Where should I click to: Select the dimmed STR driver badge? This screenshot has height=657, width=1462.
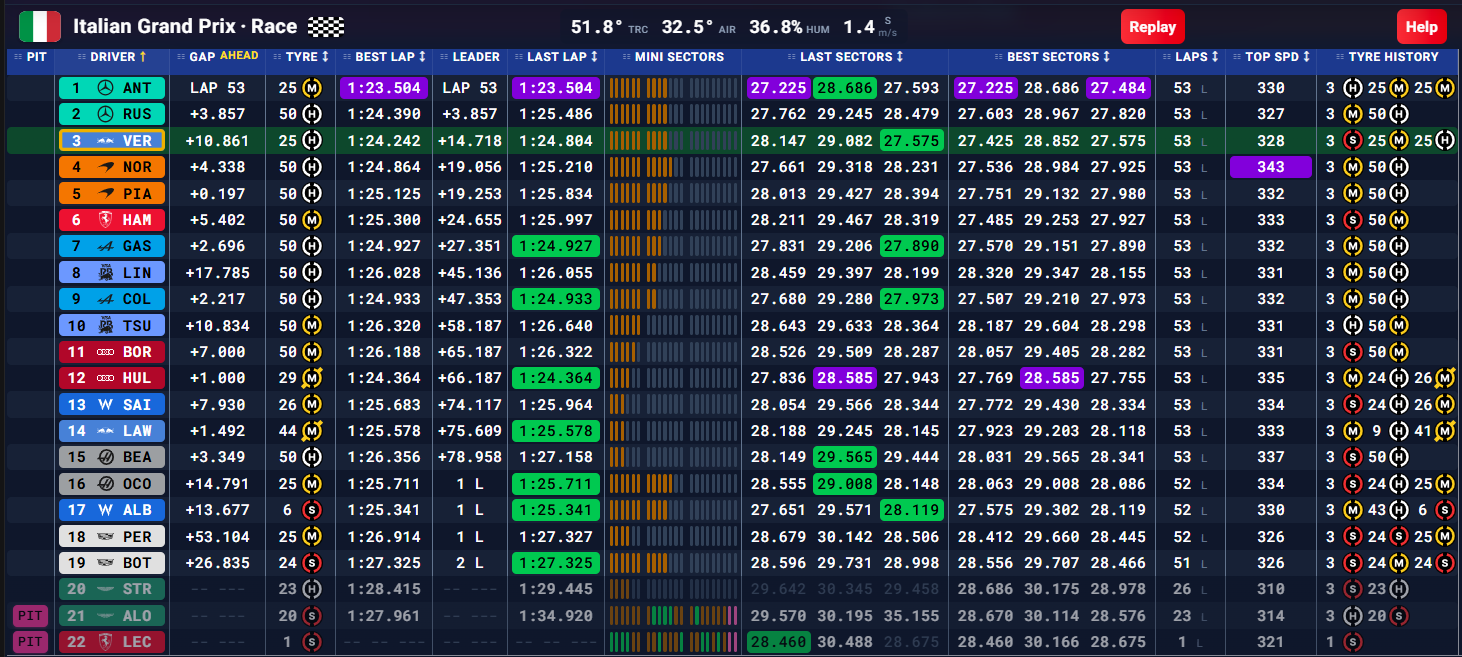[x=111, y=589]
